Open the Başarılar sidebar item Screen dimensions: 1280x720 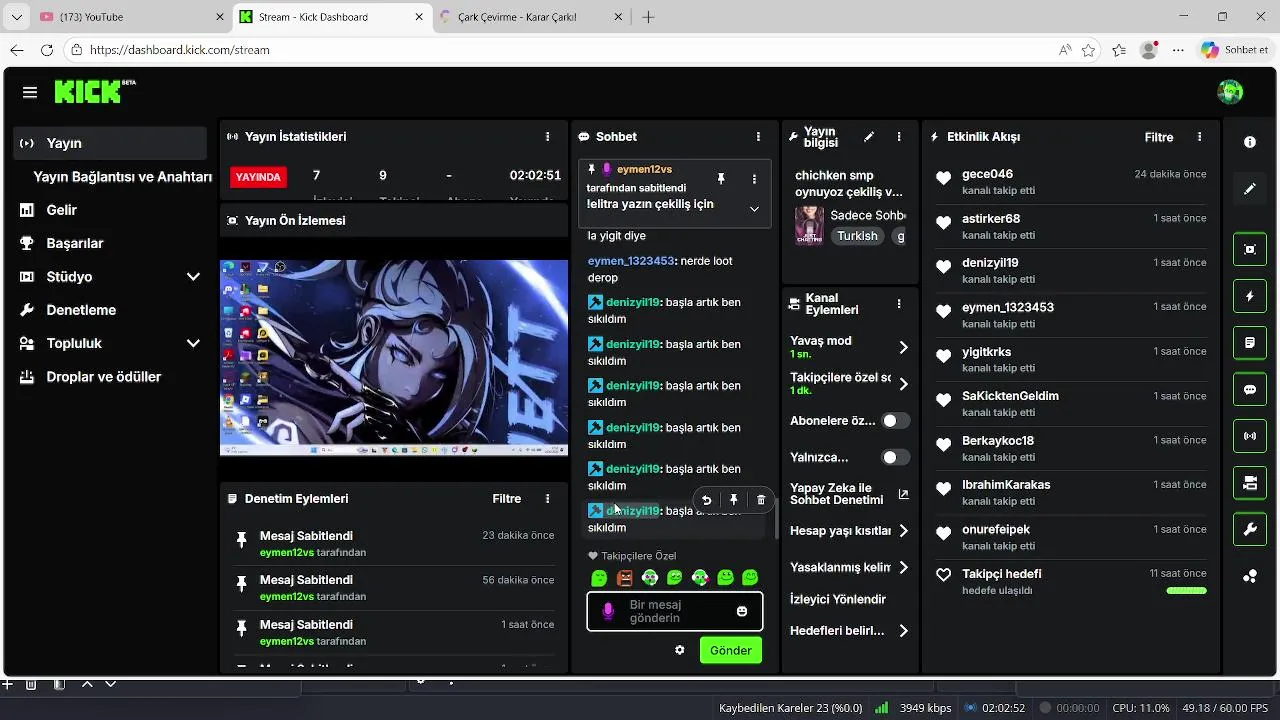(110, 243)
